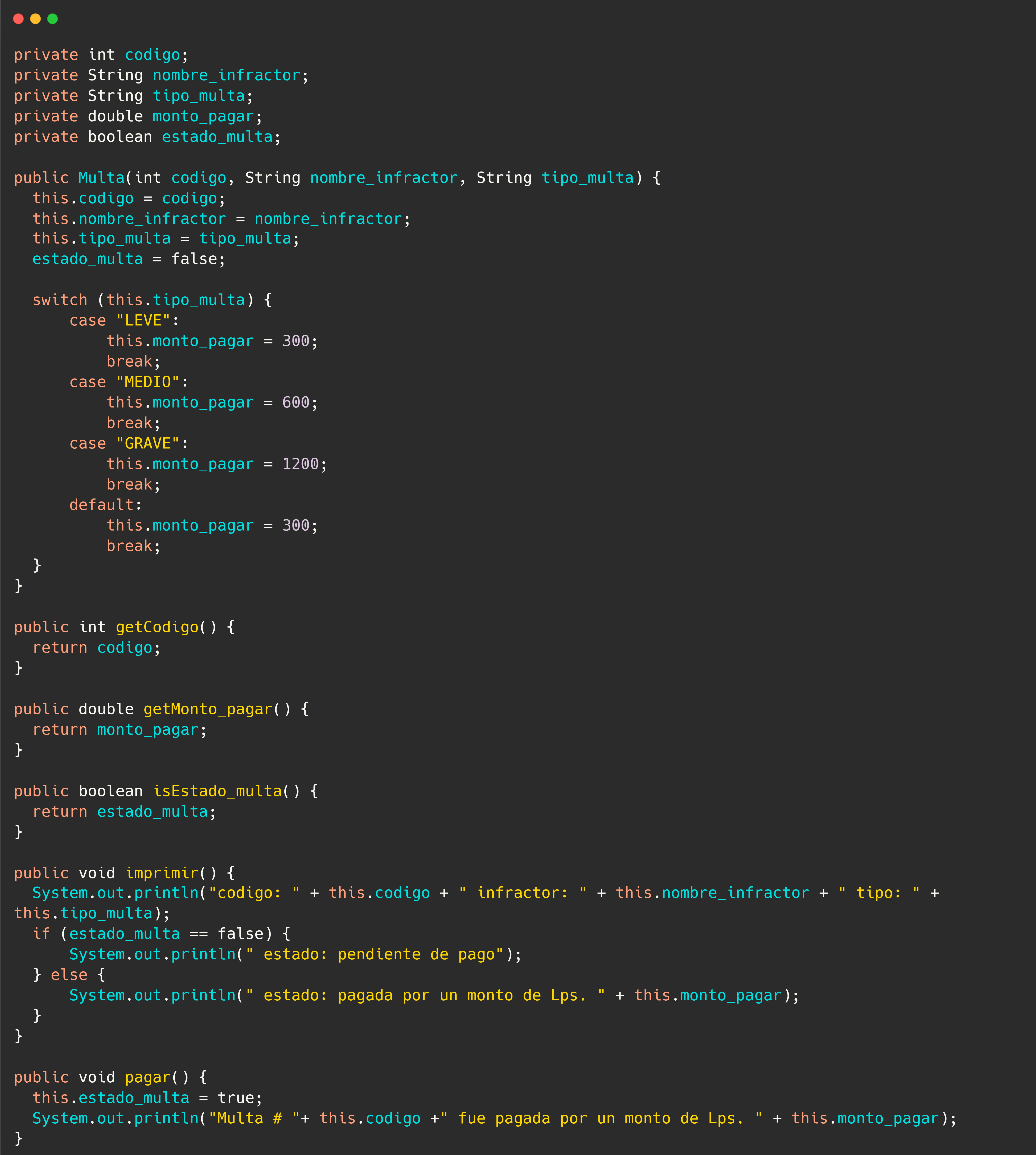Click the 'estado_multa = false;' line

click(129, 259)
